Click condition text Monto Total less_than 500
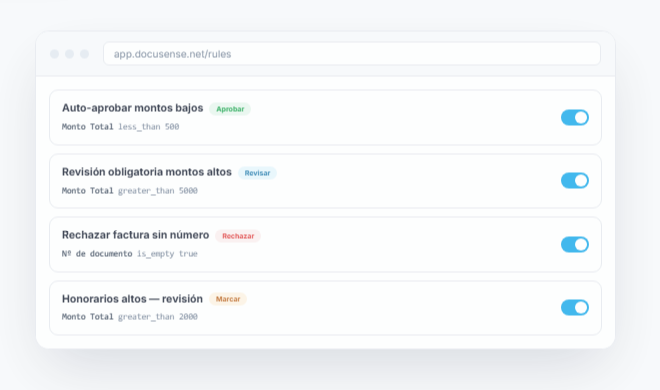Viewport: 660px width, 390px height. pyautogui.click(x=120, y=127)
